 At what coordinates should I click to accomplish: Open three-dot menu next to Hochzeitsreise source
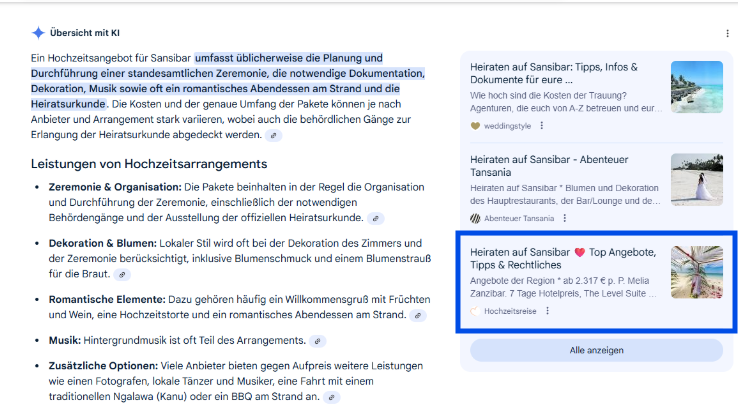[x=547, y=311]
